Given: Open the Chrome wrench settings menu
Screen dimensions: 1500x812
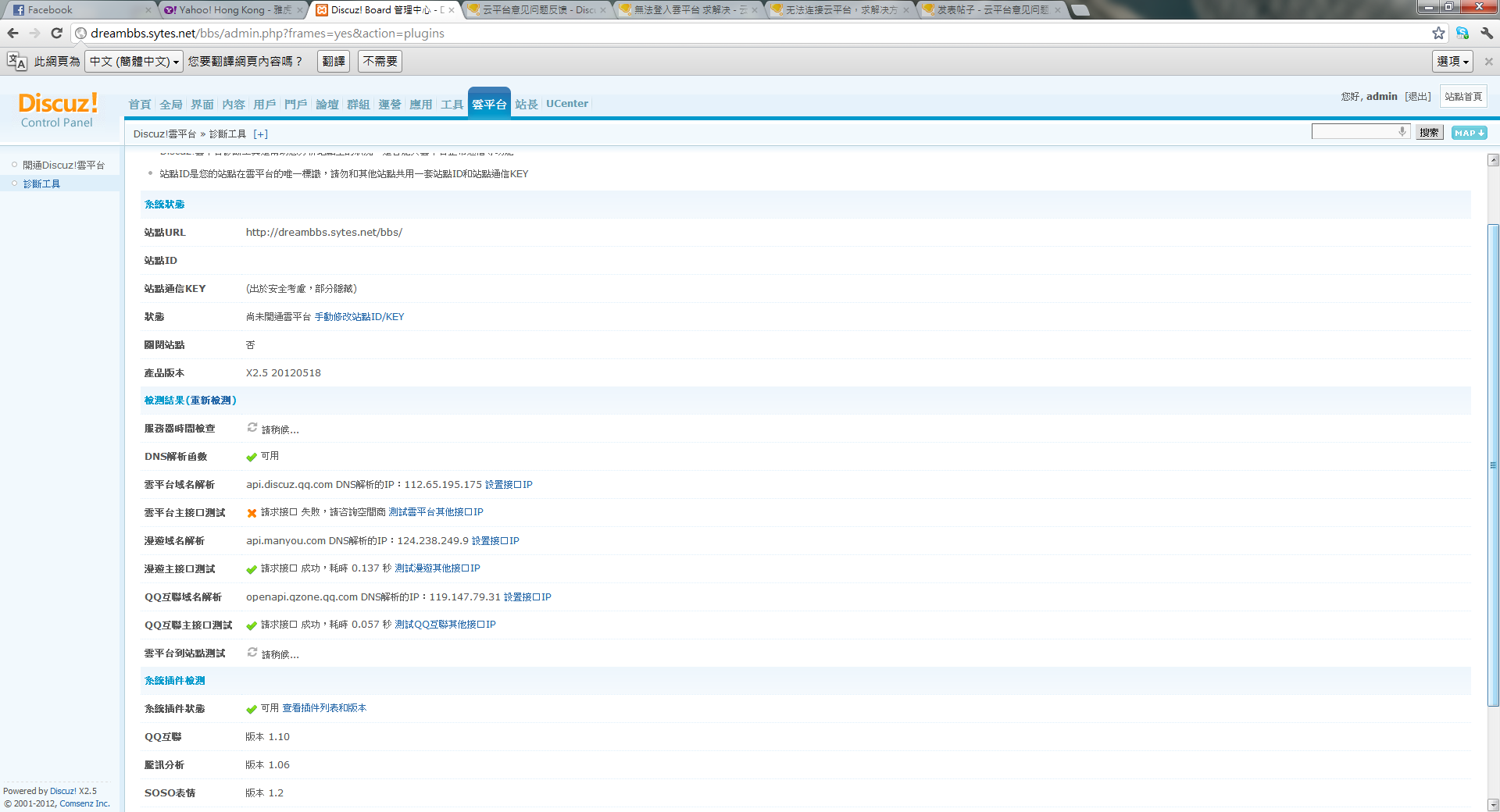Looking at the screenshot, I should [x=1486, y=33].
